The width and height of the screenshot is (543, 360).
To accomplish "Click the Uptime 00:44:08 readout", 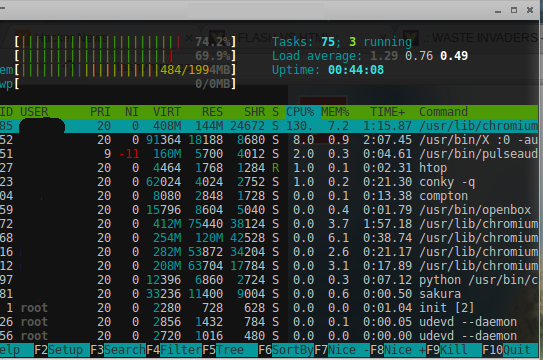I will (328, 70).
